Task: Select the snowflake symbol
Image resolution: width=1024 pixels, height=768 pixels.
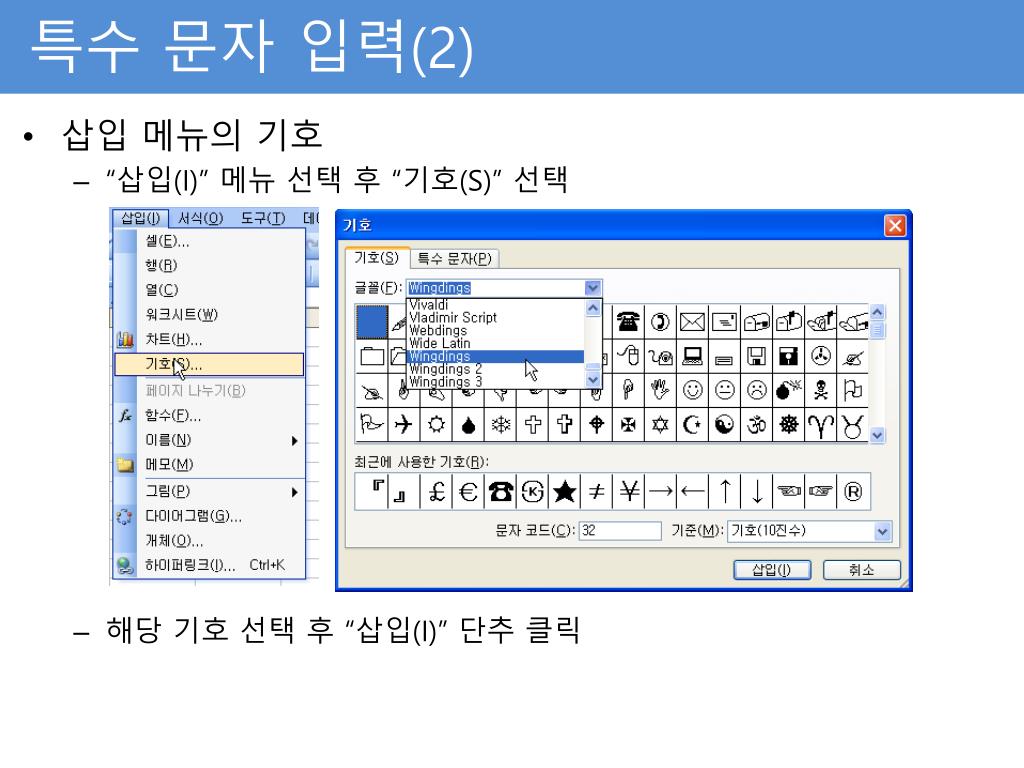Action: click(500, 425)
